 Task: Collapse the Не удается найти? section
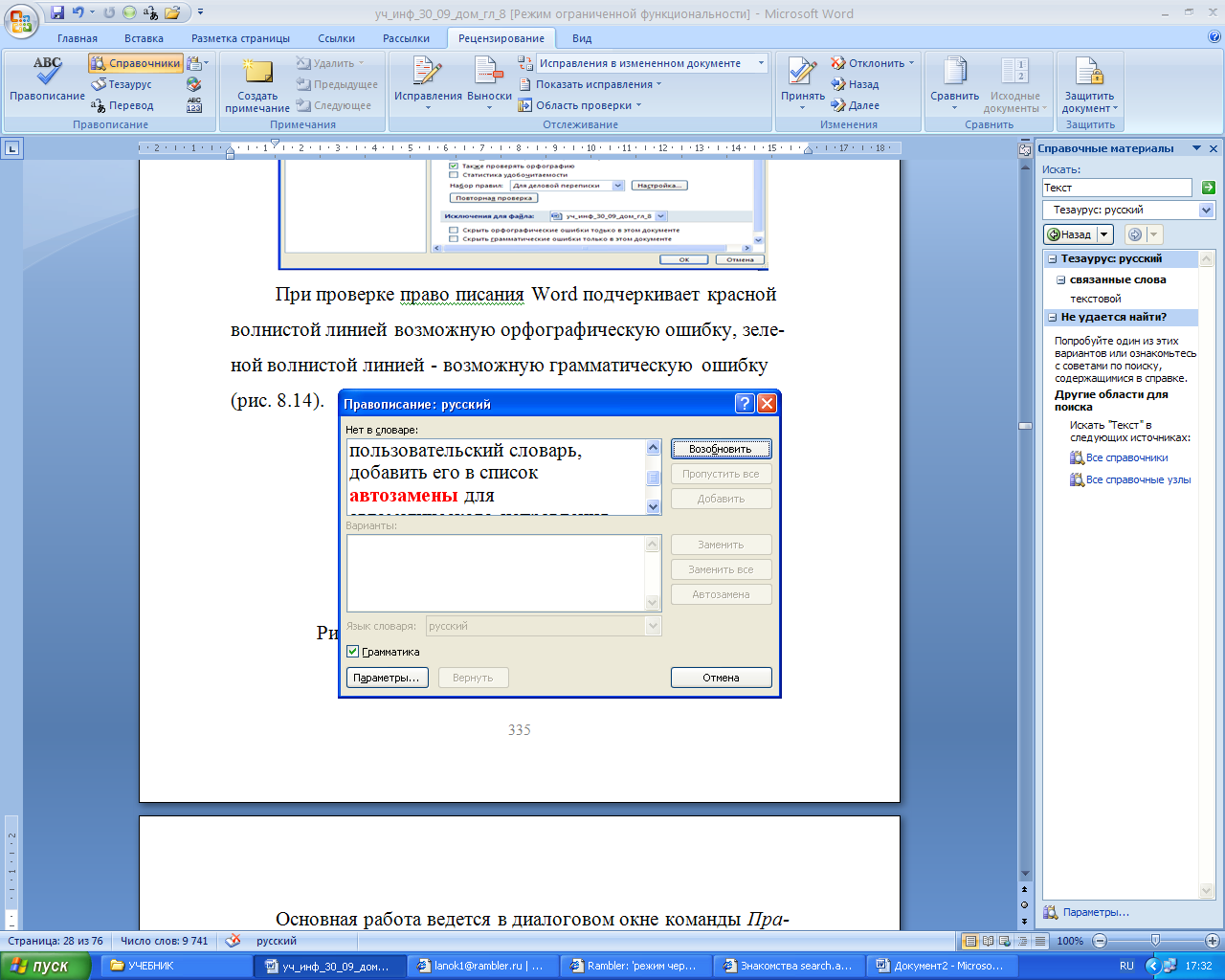coord(1052,318)
